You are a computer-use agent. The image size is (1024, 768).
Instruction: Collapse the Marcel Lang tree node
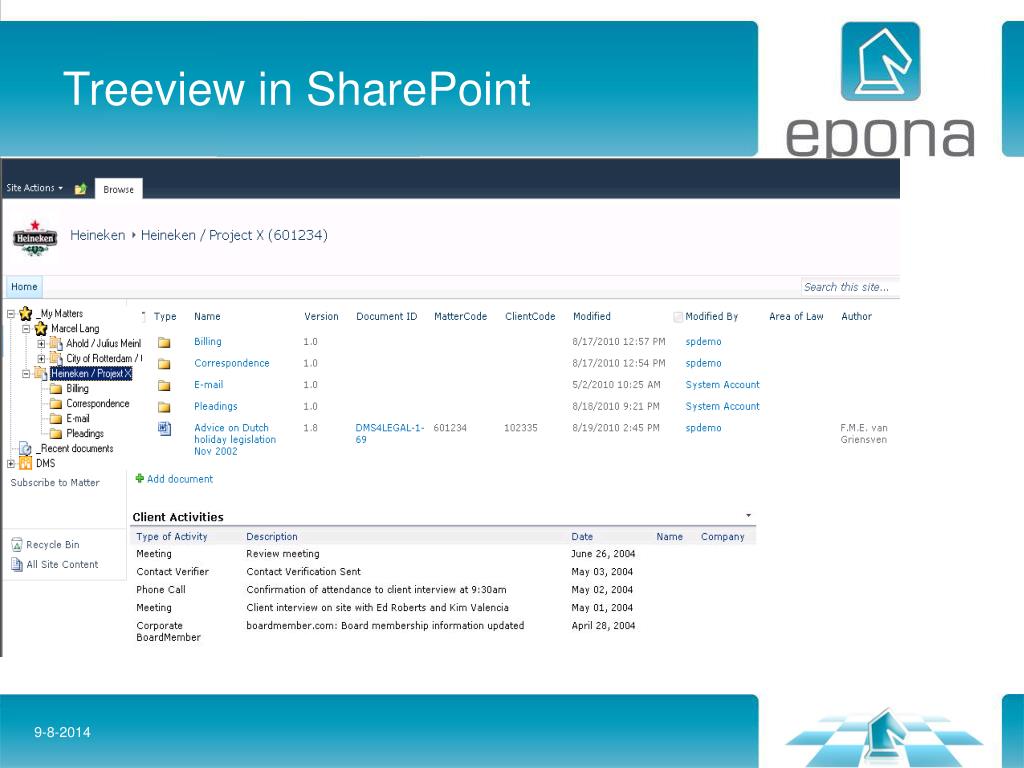[x=25, y=329]
